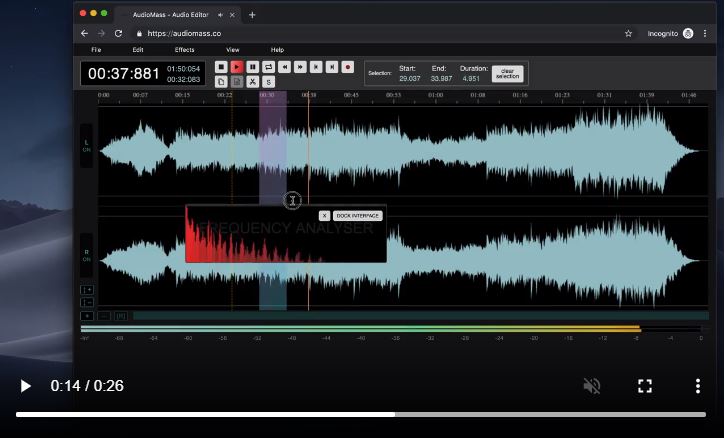725x438 pixels.
Task: Go back in browser
Action: [84, 33]
